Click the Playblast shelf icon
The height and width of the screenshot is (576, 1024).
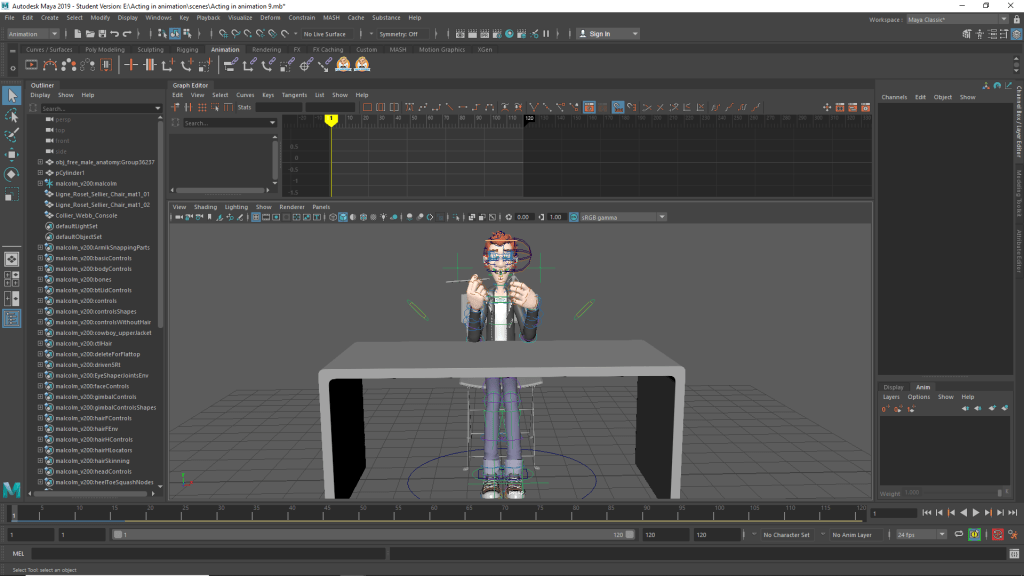pyautogui.click(x=31, y=65)
